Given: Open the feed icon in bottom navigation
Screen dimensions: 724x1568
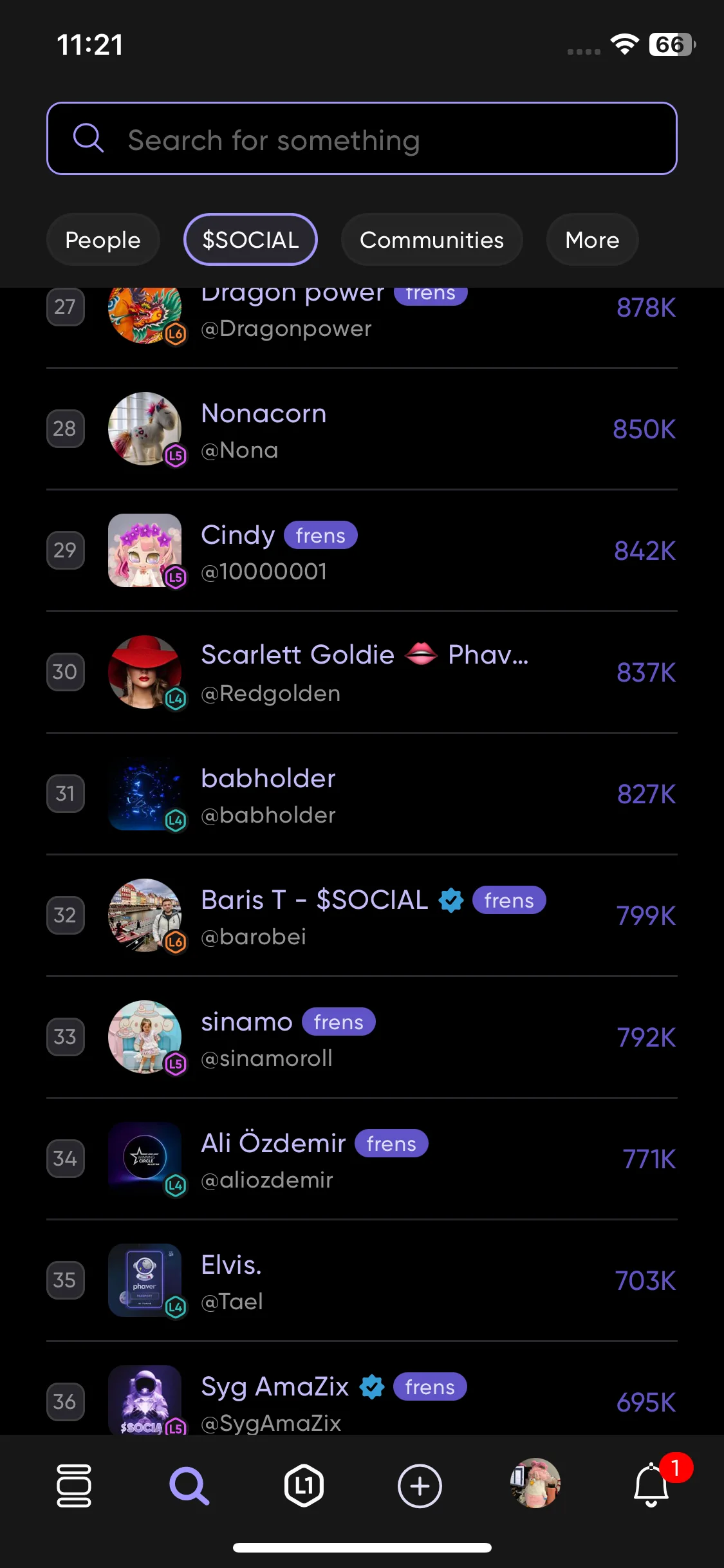Looking at the screenshot, I should coord(73,1486).
